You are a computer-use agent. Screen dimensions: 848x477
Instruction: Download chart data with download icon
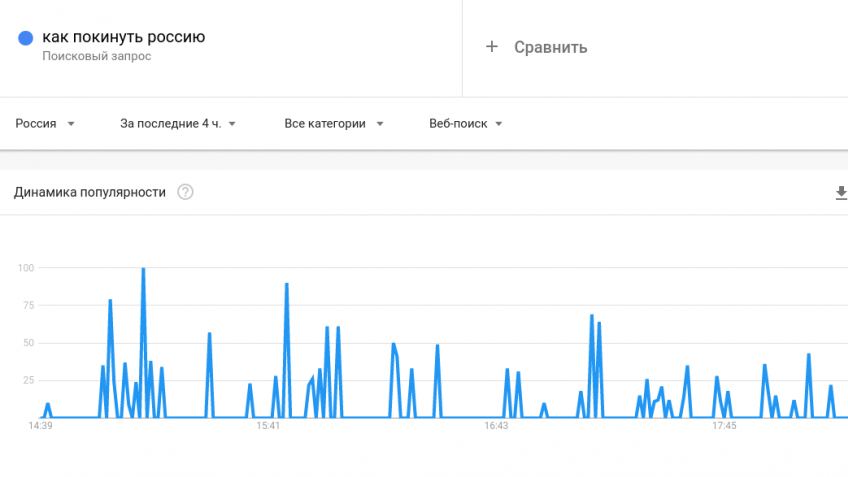(x=841, y=193)
